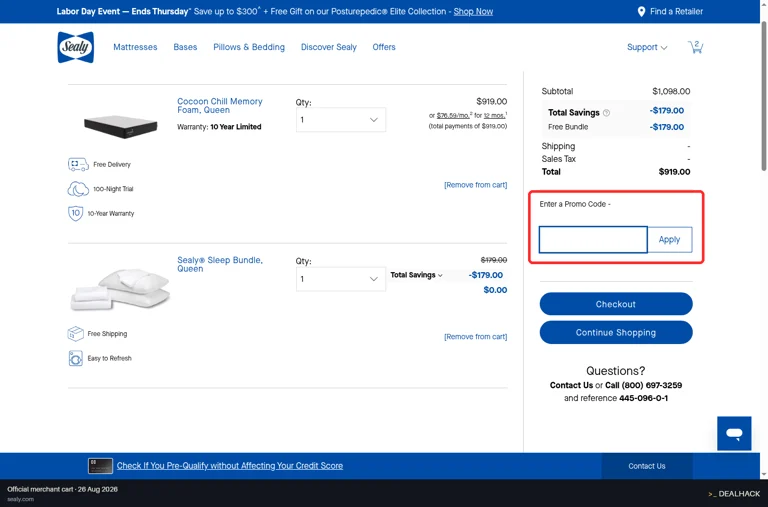
Task: Open the Mattresses menu
Action: click(x=135, y=47)
